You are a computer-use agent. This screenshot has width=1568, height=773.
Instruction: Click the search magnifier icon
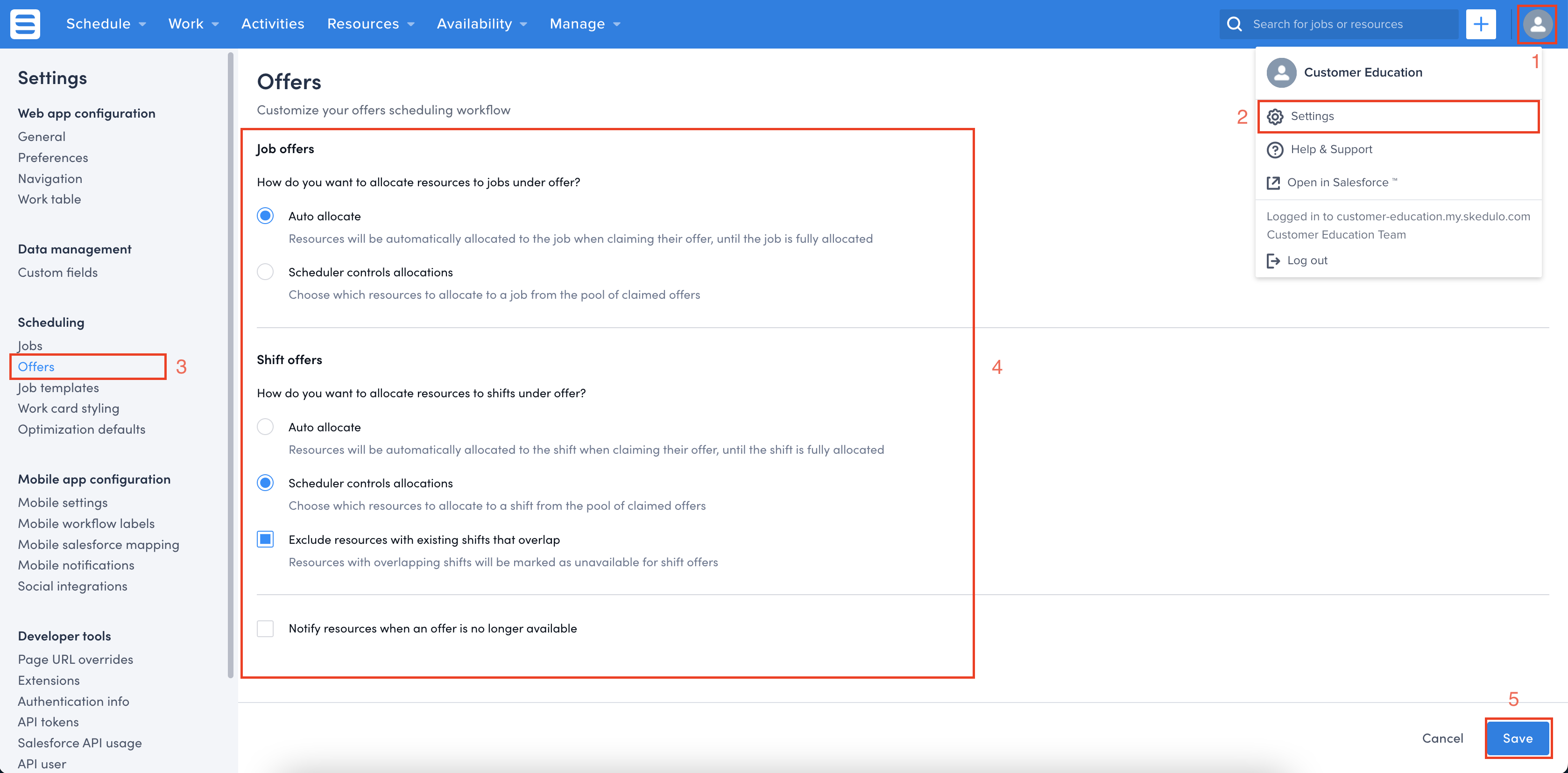pyautogui.click(x=1234, y=24)
